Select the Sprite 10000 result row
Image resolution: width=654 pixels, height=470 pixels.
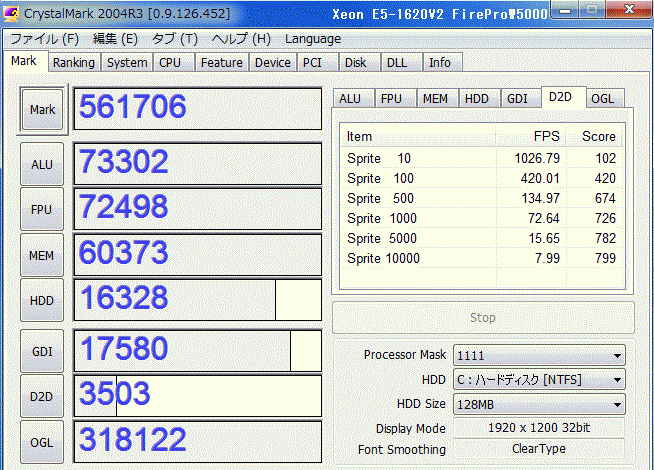click(x=482, y=259)
